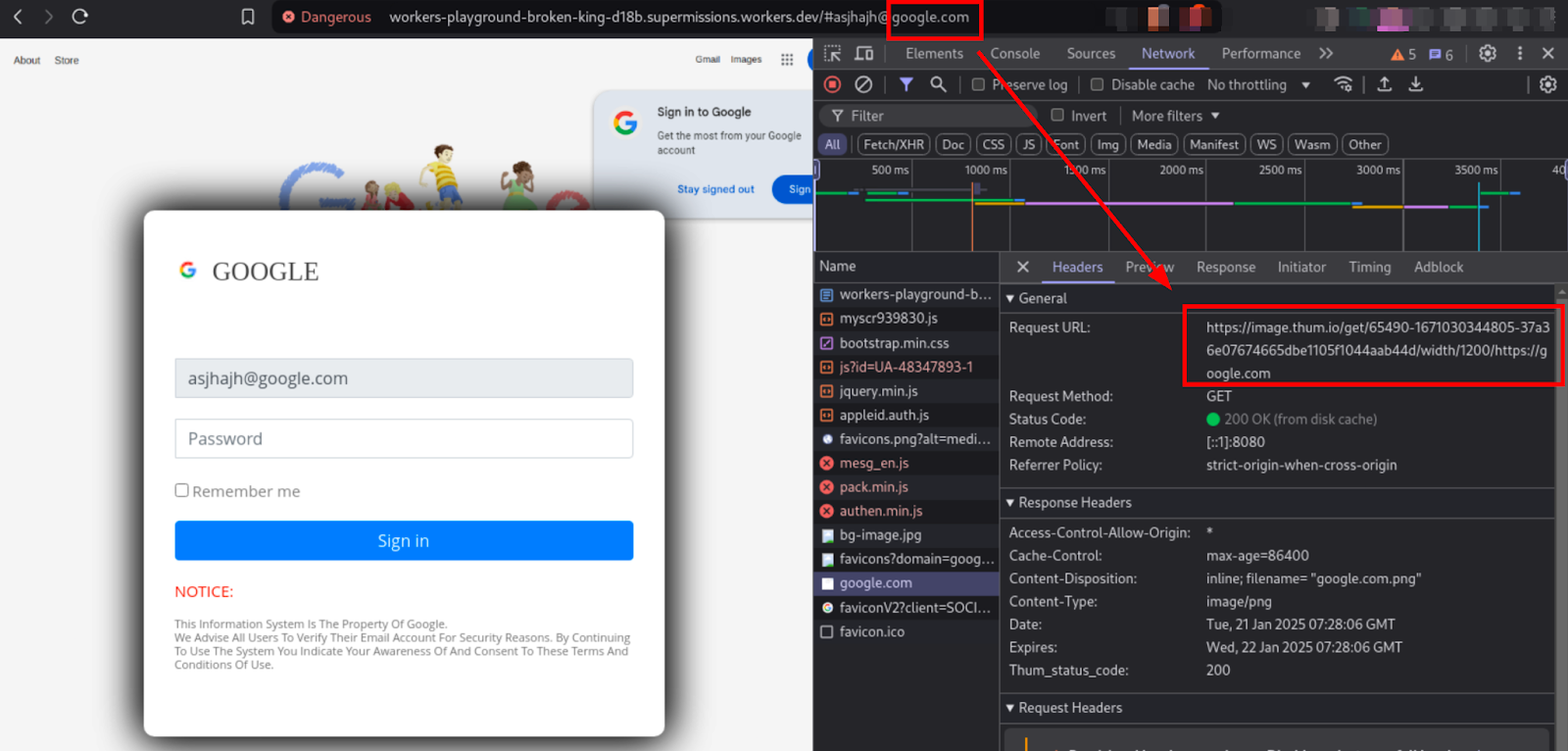Toggle device toolbar icon in DevTools
The image size is (1568, 751).
click(864, 54)
